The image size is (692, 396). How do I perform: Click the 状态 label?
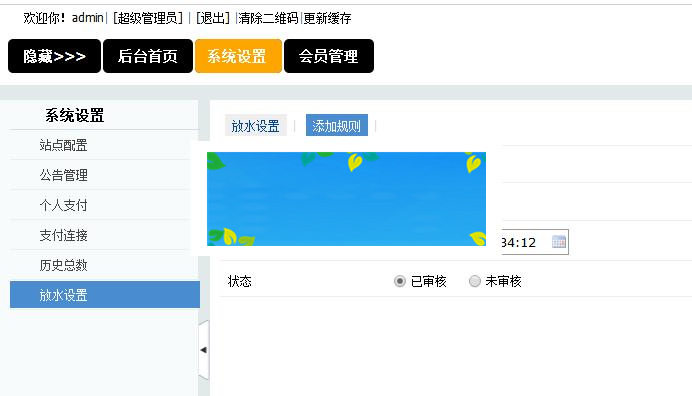click(240, 281)
